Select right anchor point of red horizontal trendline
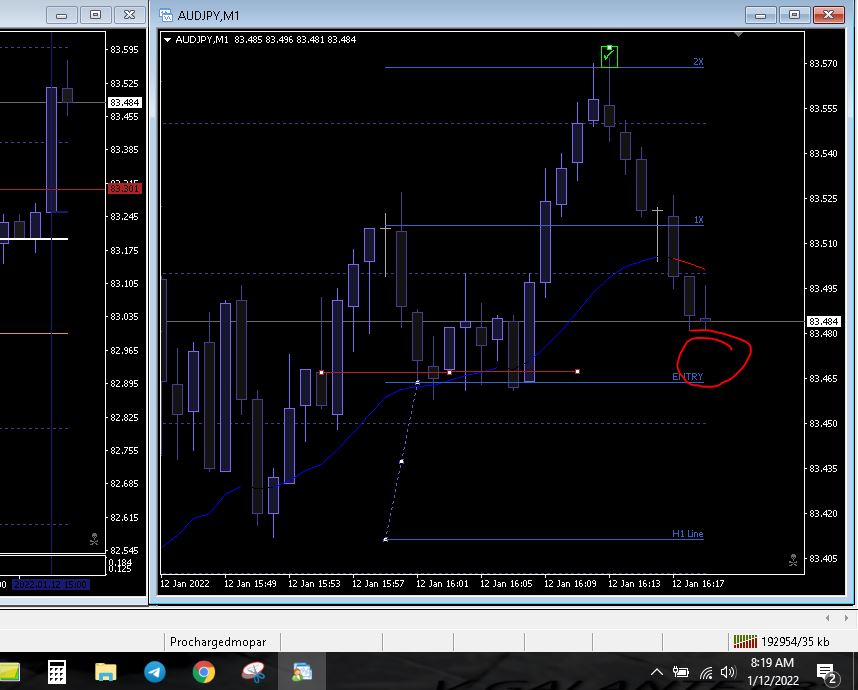This screenshot has height=690, width=858. pyautogui.click(x=577, y=372)
